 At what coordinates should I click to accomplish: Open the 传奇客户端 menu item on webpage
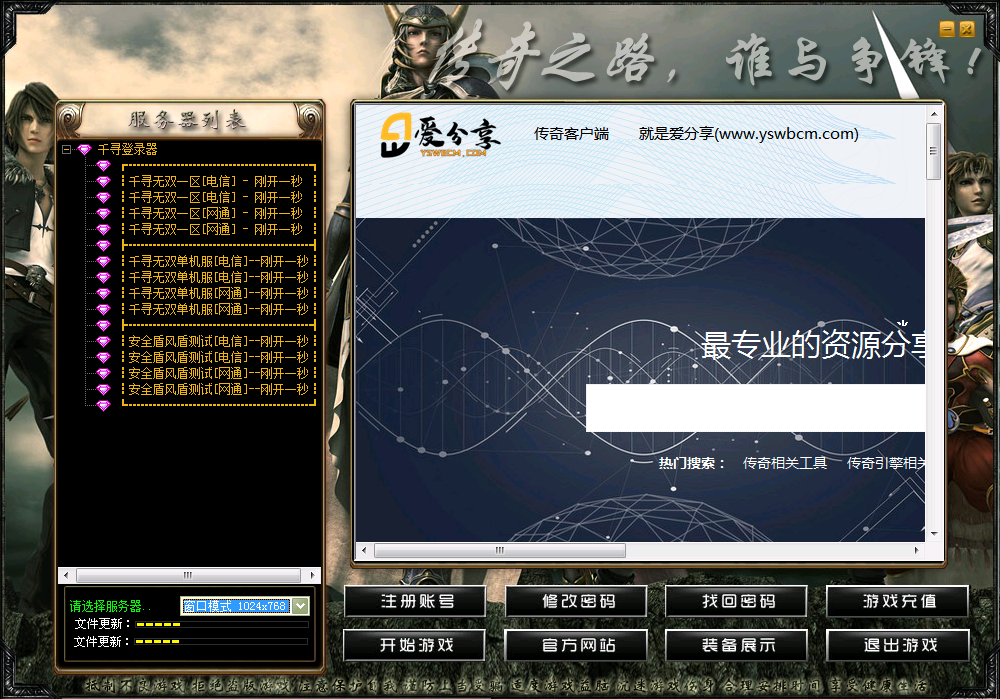[x=571, y=134]
